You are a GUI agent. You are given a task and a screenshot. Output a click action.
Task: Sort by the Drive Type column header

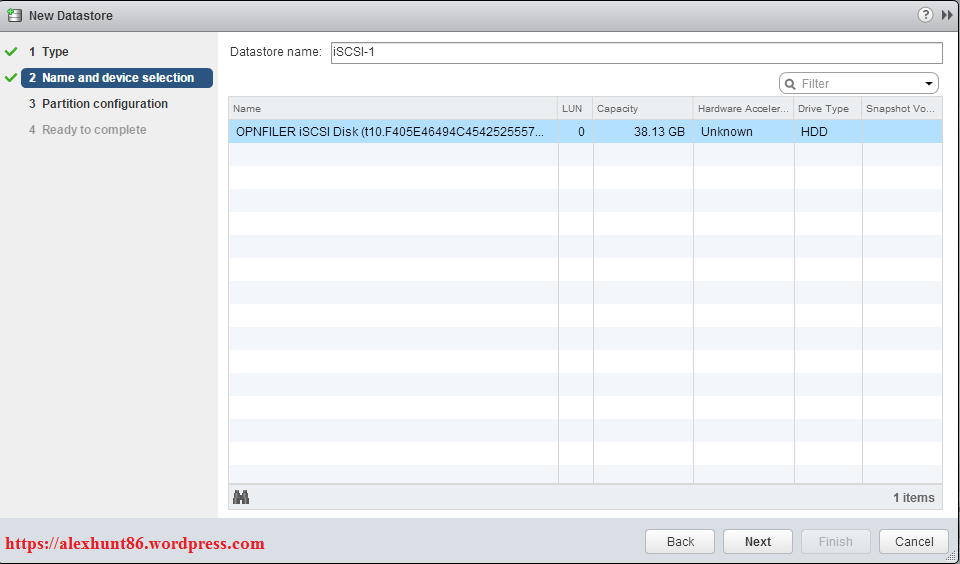[x=828, y=108]
